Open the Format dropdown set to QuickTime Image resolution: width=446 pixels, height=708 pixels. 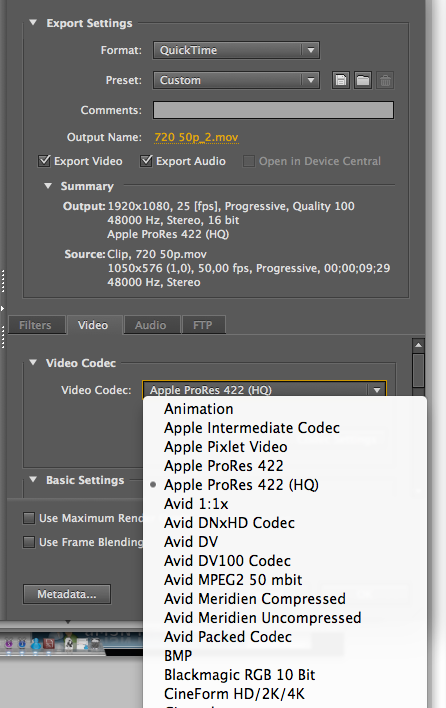pyautogui.click(x=236, y=50)
